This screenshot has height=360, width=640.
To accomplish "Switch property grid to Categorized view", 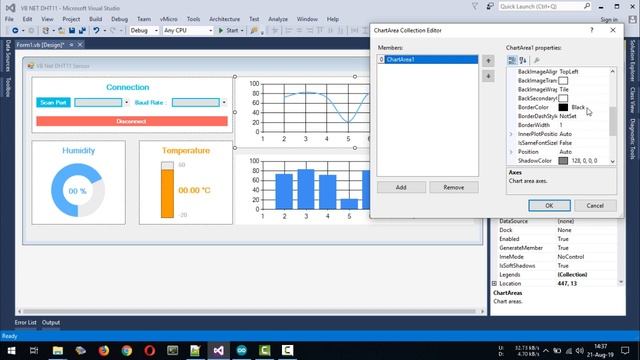I will (512, 60).
